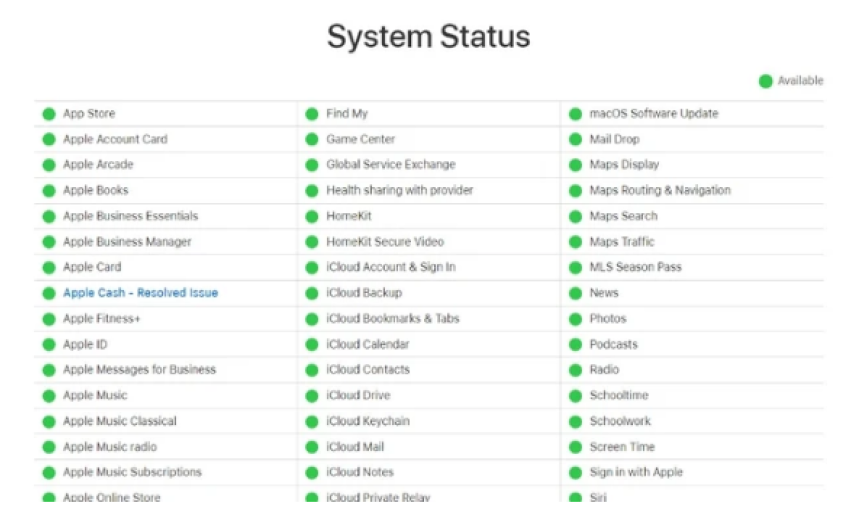Click the Global Service Exchange item
The image size is (850, 512).
pyautogui.click(x=391, y=164)
